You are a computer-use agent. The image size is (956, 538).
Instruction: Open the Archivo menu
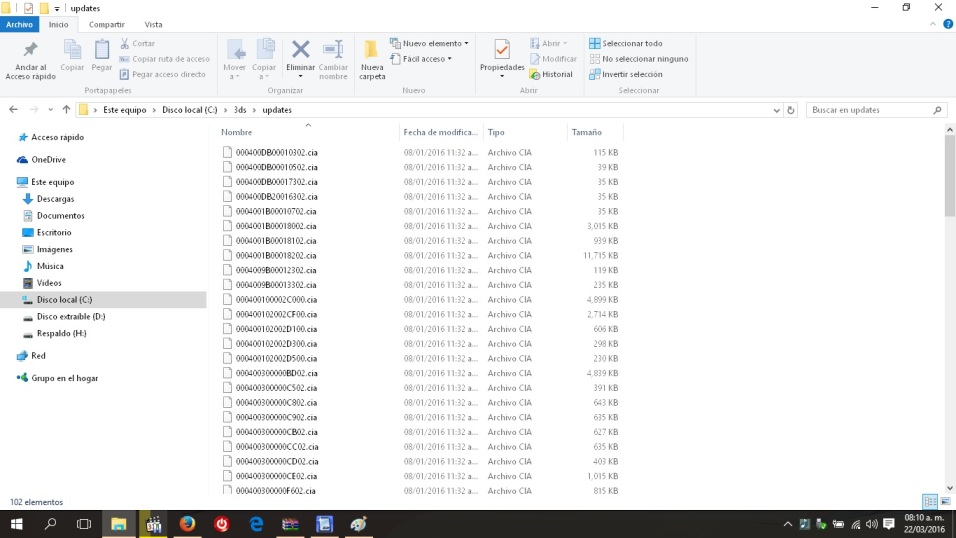[20, 24]
